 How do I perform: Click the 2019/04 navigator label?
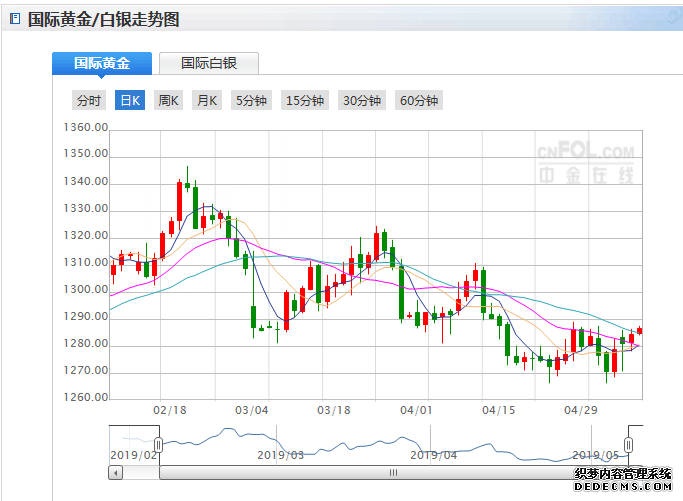pyautogui.click(x=433, y=455)
